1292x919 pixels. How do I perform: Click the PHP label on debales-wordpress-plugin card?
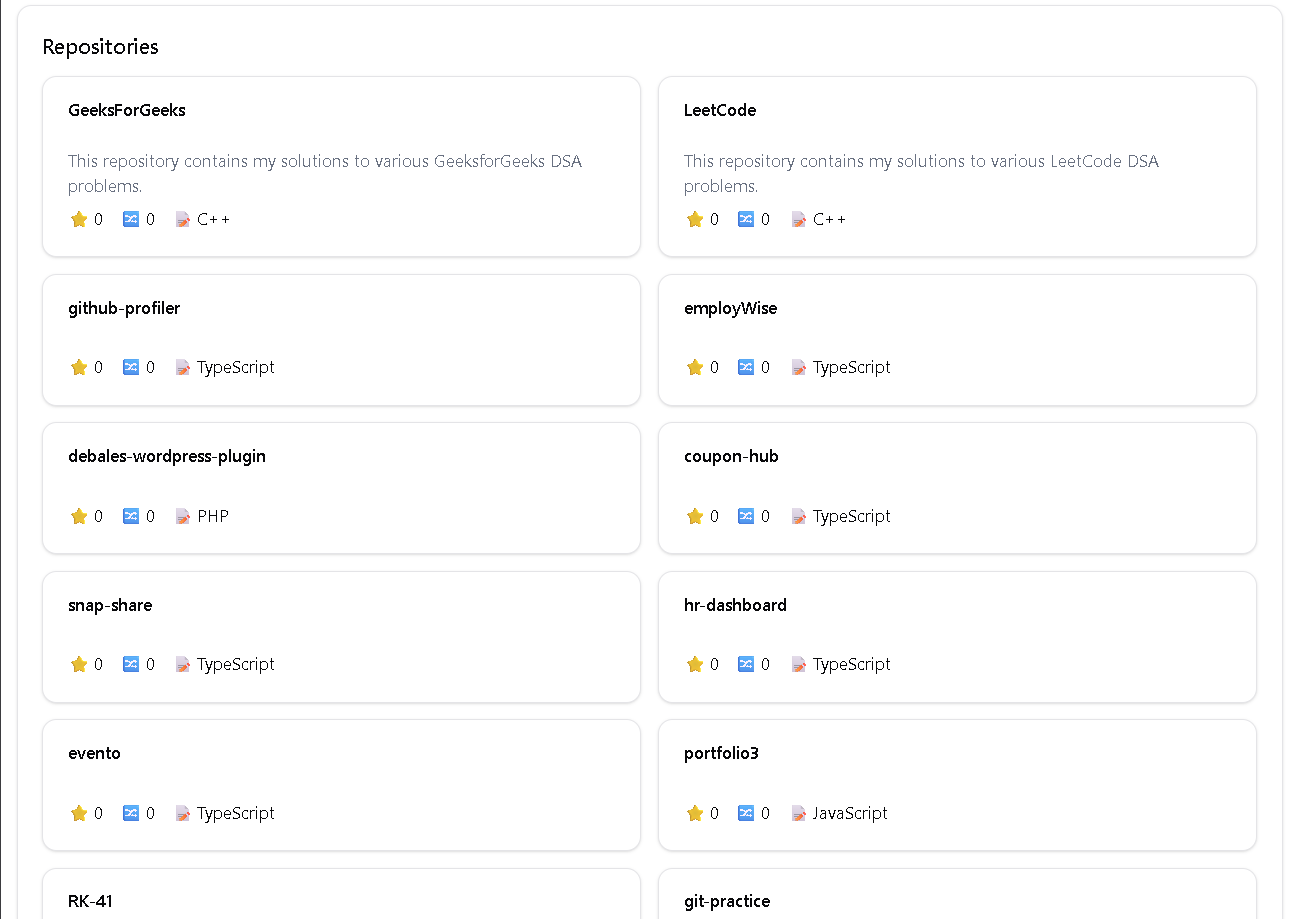(213, 516)
